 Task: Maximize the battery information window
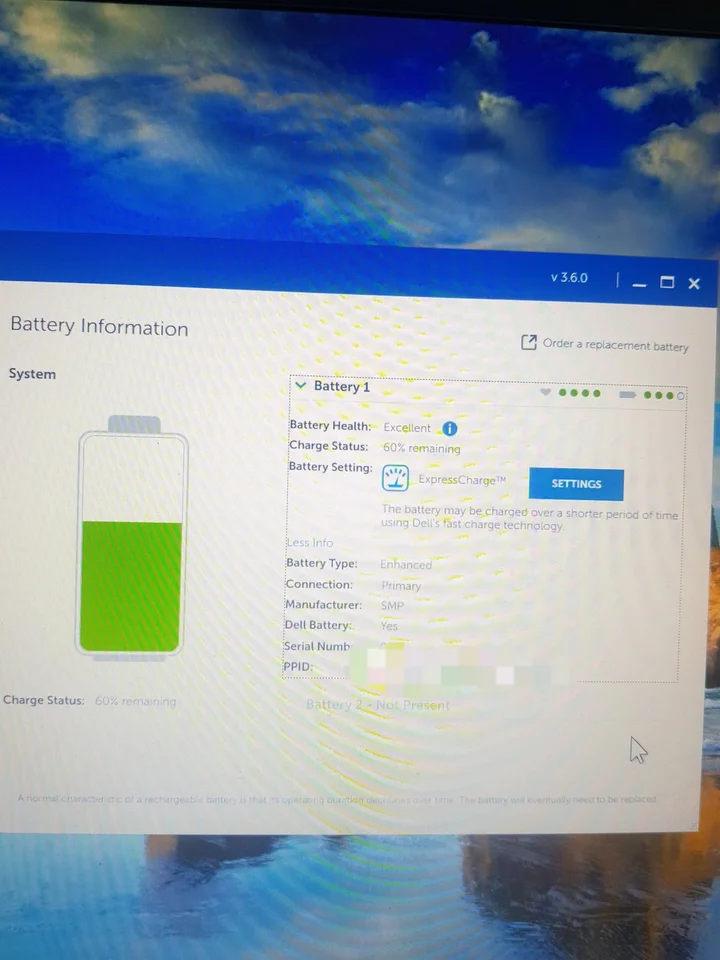(667, 283)
